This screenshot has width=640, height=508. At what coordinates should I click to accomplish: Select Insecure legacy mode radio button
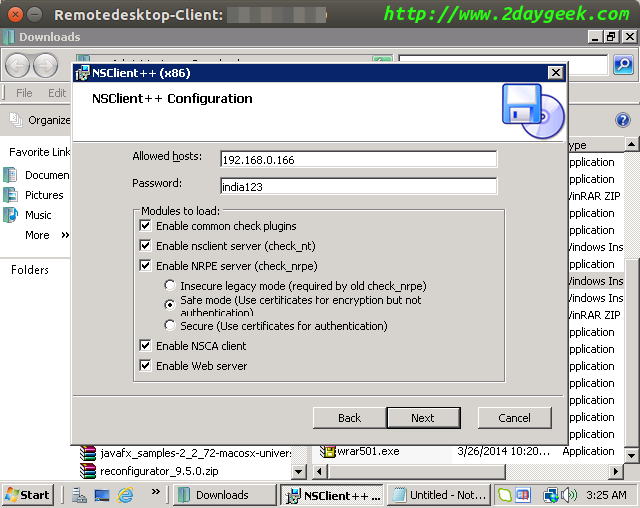(170, 285)
